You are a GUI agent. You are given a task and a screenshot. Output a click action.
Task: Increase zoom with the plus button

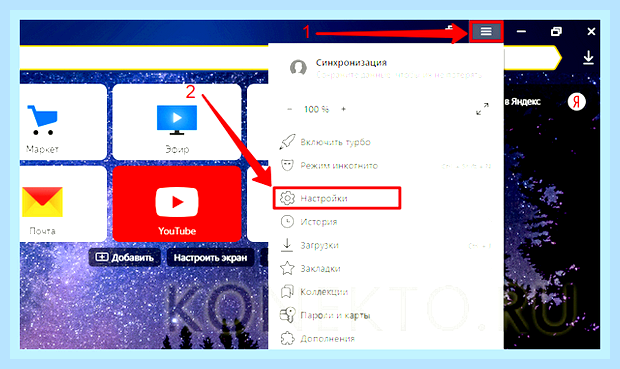343,109
